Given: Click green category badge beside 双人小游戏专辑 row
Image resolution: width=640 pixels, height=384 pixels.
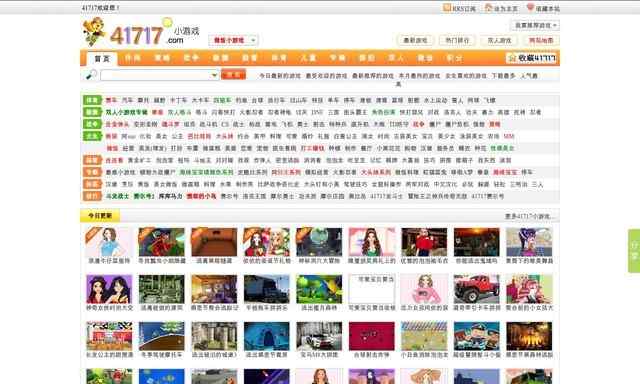Looking at the screenshot, I should coord(92,112).
